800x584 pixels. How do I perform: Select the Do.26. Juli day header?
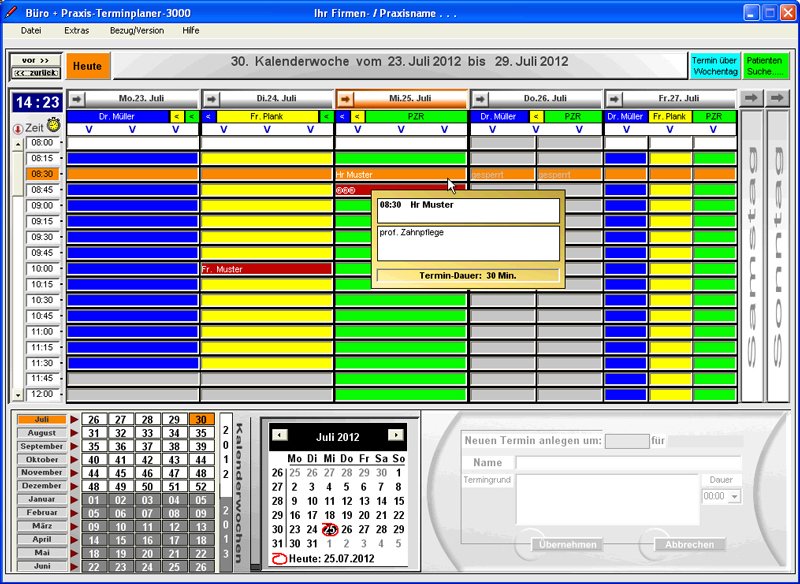(x=545, y=98)
